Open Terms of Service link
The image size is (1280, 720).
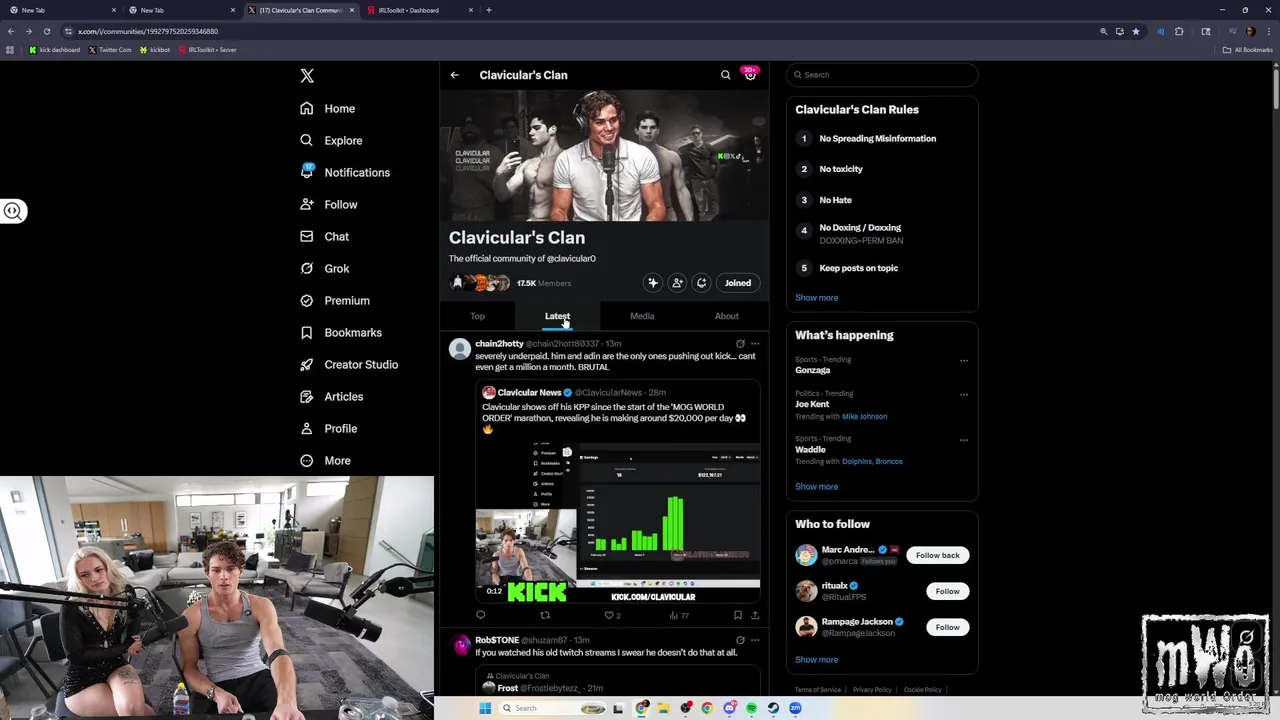point(818,690)
